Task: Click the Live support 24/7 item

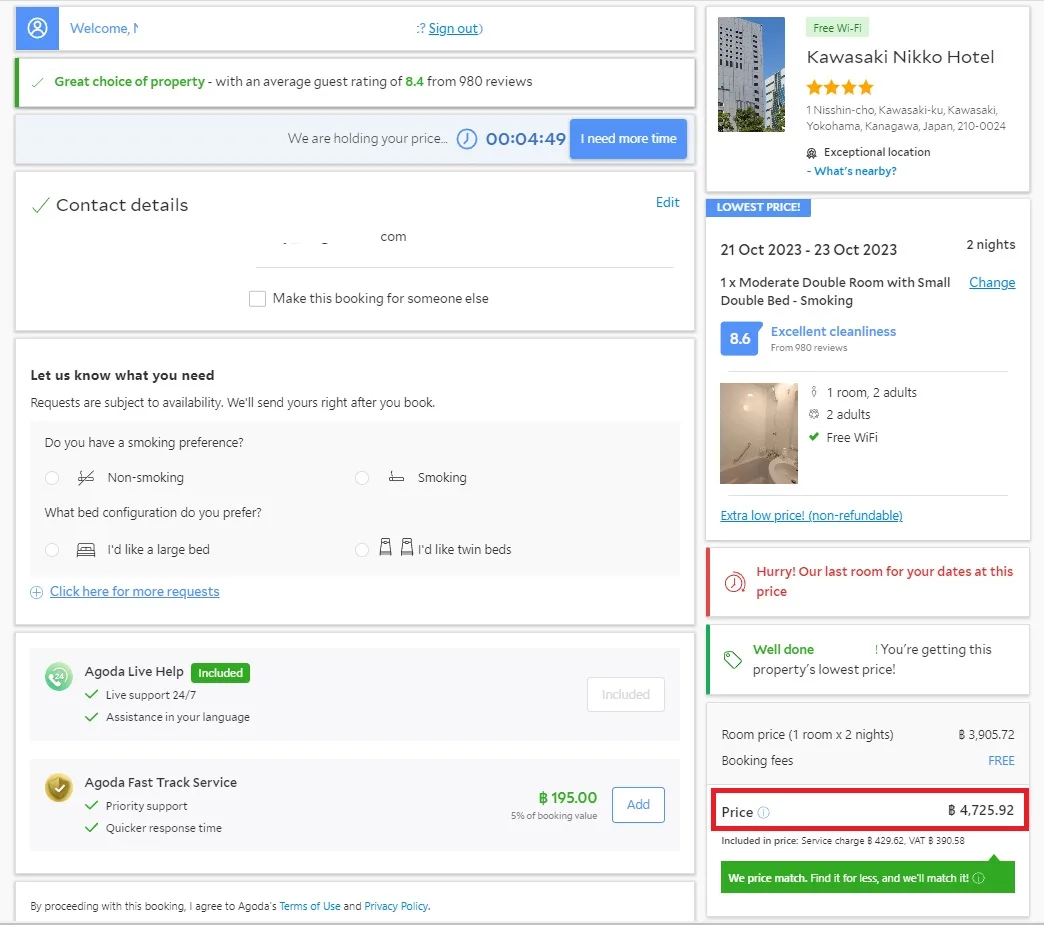Action: [x=150, y=695]
